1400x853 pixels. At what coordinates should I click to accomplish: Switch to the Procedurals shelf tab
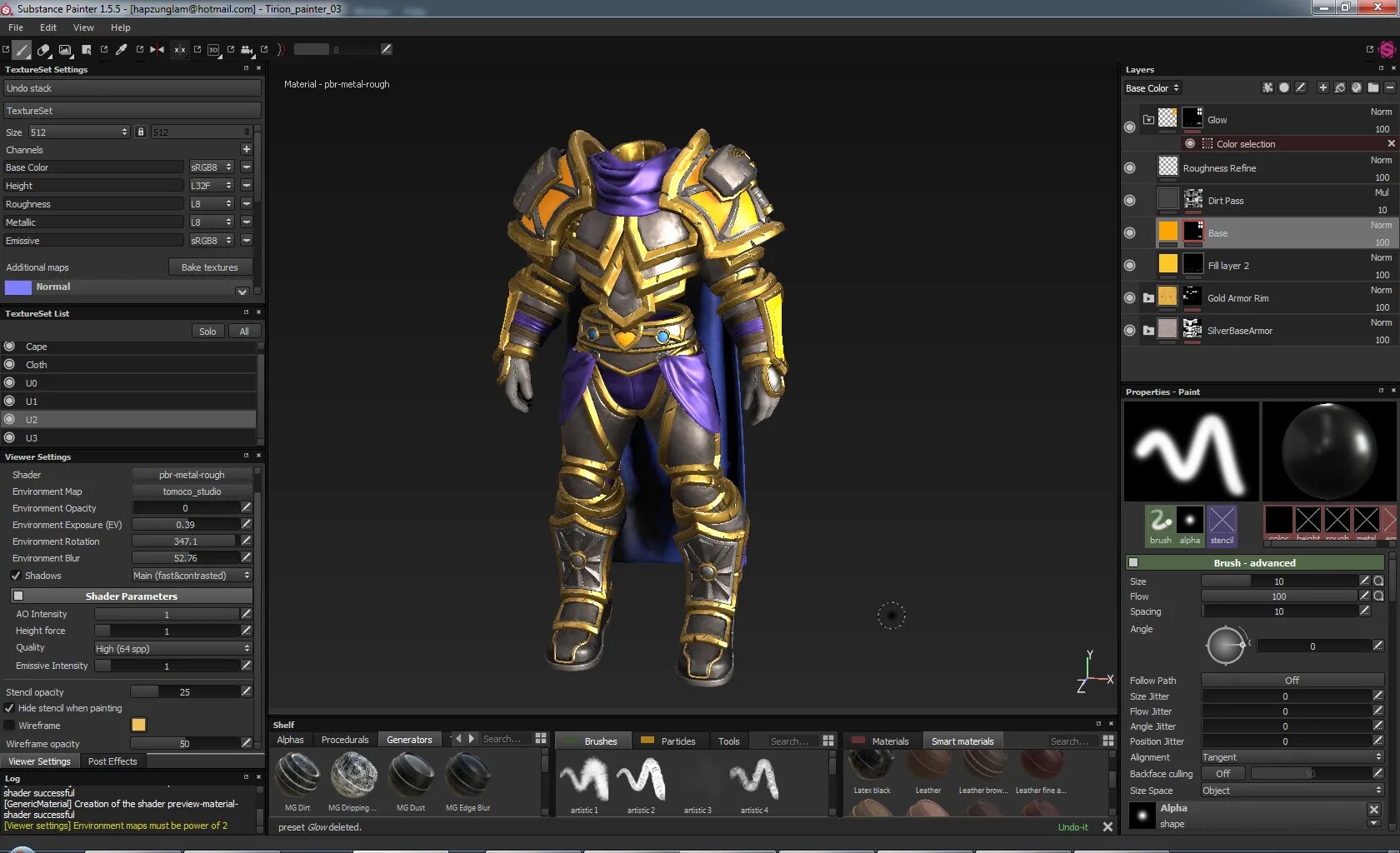coord(345,740)
